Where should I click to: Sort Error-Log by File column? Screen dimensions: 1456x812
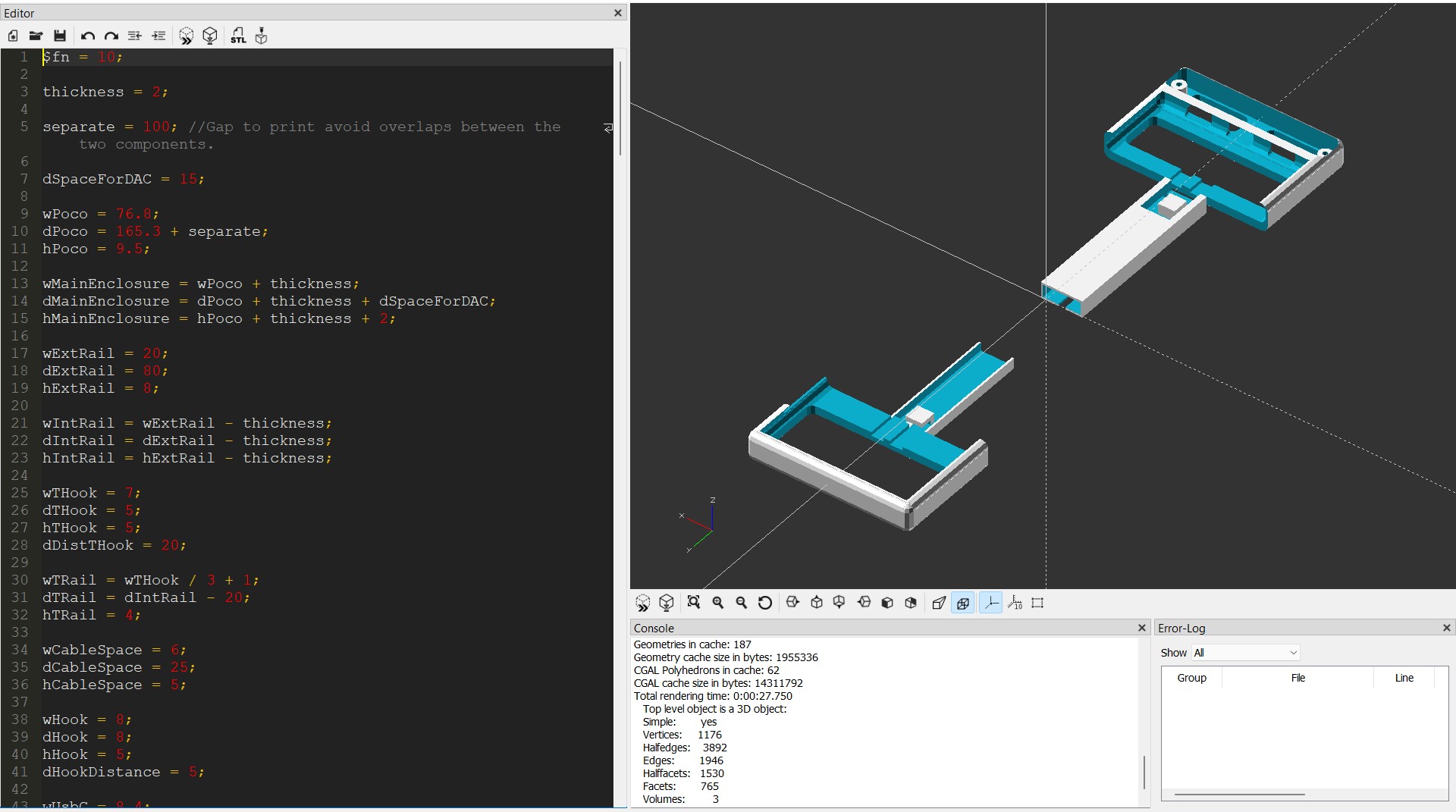[x=1298, y=678]
